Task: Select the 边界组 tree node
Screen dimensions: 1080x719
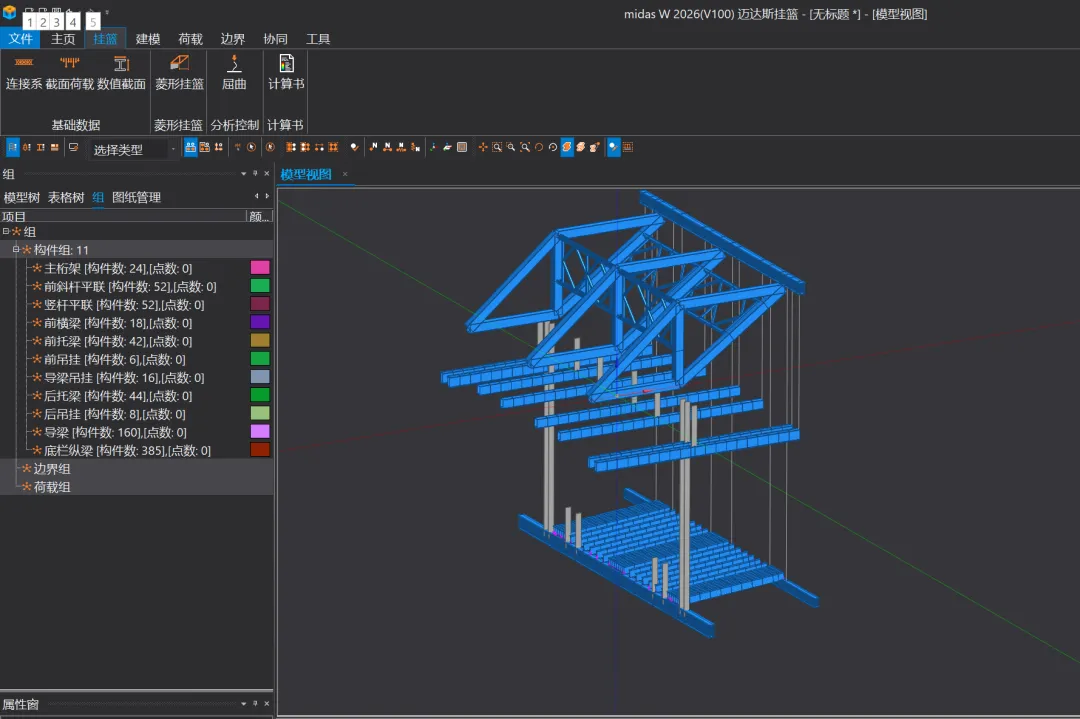Action: pos(52,469)
